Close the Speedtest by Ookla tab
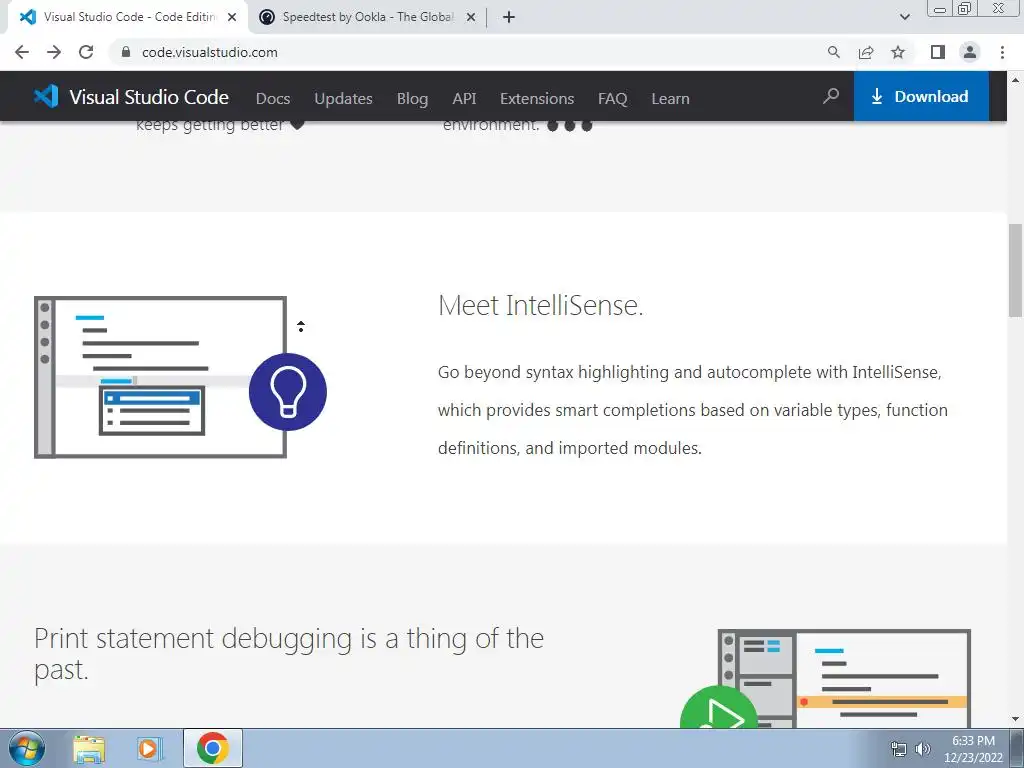The height and width of the screenshot is (768, 1024). (470, 18)
